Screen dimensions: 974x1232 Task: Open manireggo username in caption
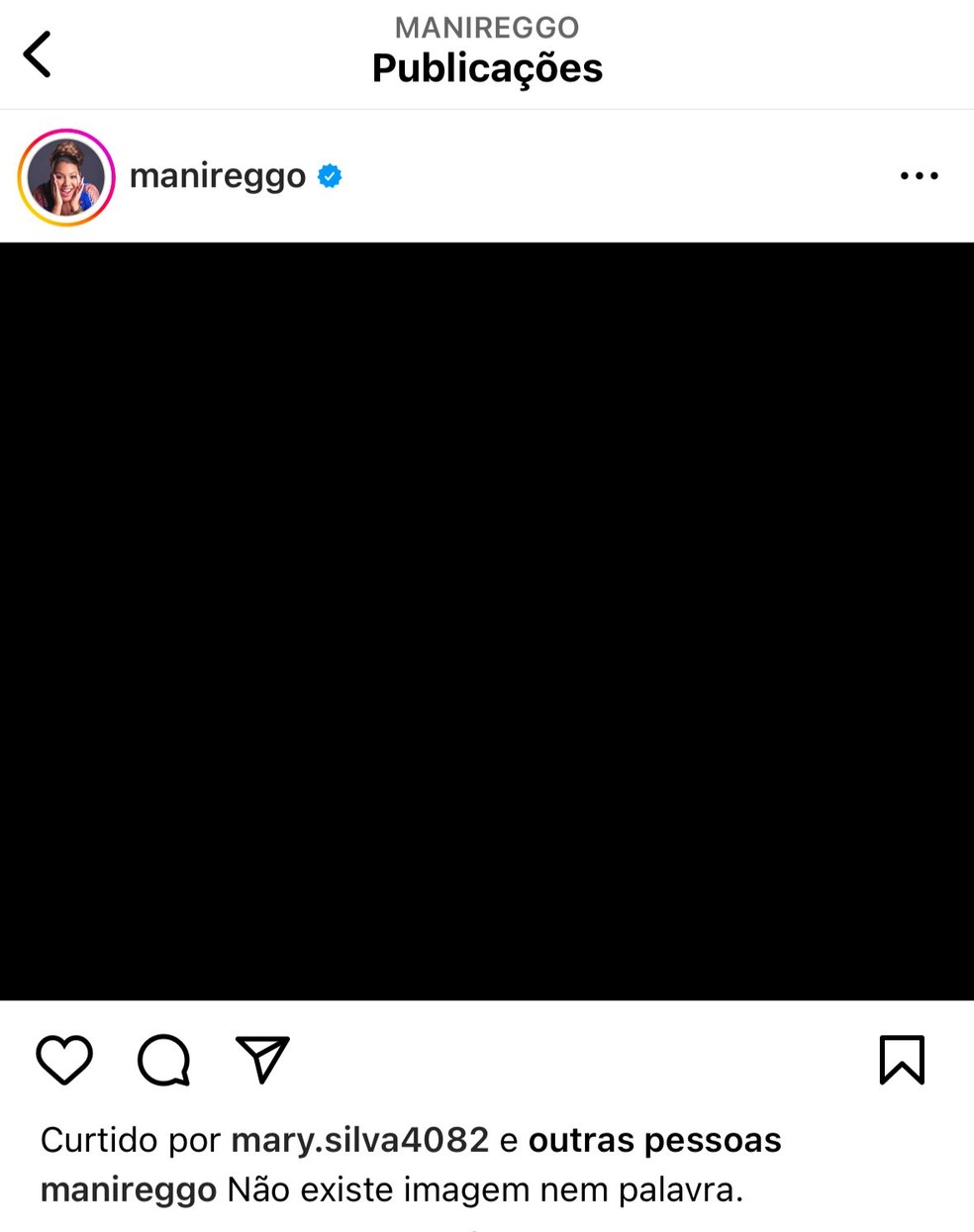tap(129, 1189)
